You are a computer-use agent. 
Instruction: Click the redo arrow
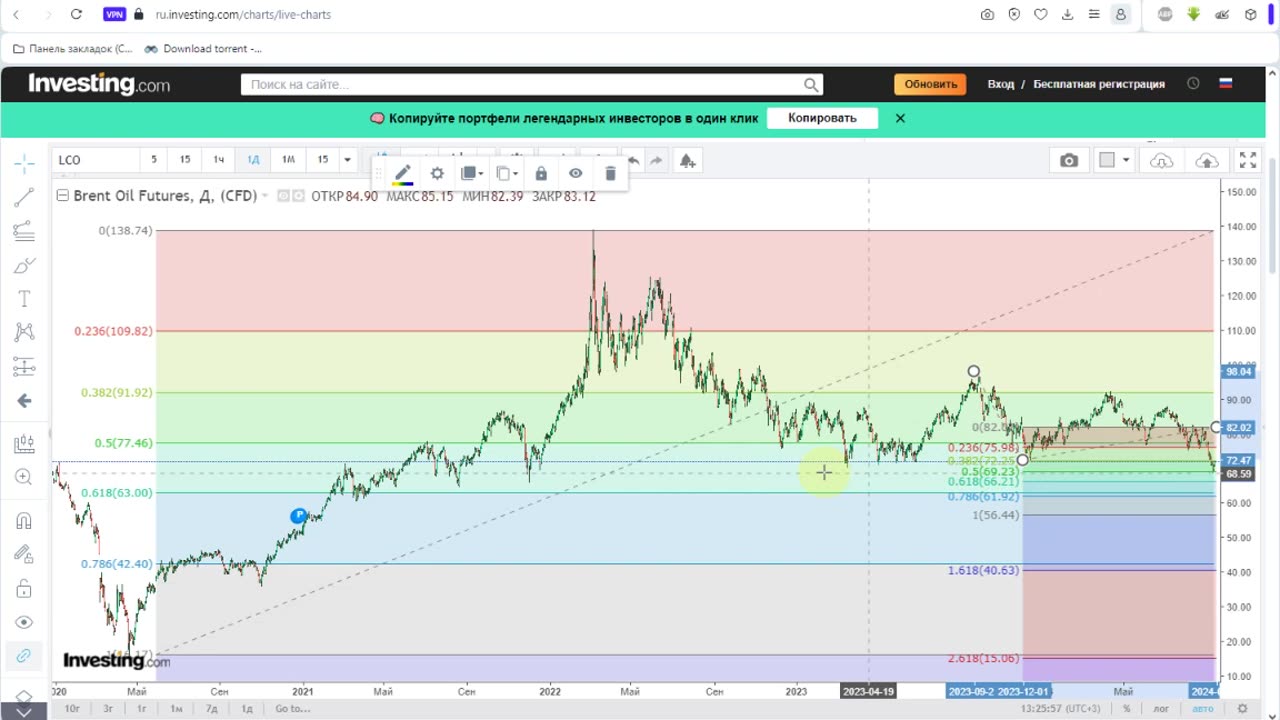[x=656, y=160]
